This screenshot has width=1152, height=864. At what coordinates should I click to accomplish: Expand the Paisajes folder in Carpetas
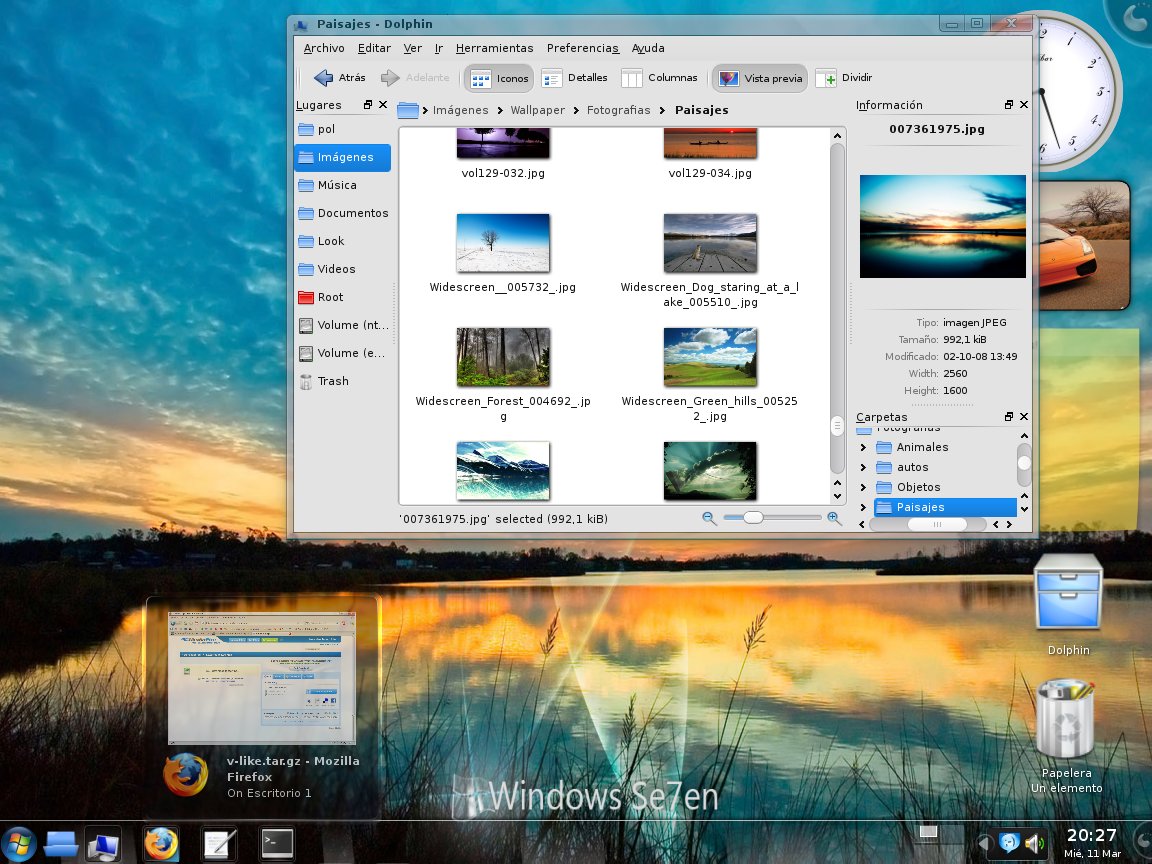(x=863, y=507)
